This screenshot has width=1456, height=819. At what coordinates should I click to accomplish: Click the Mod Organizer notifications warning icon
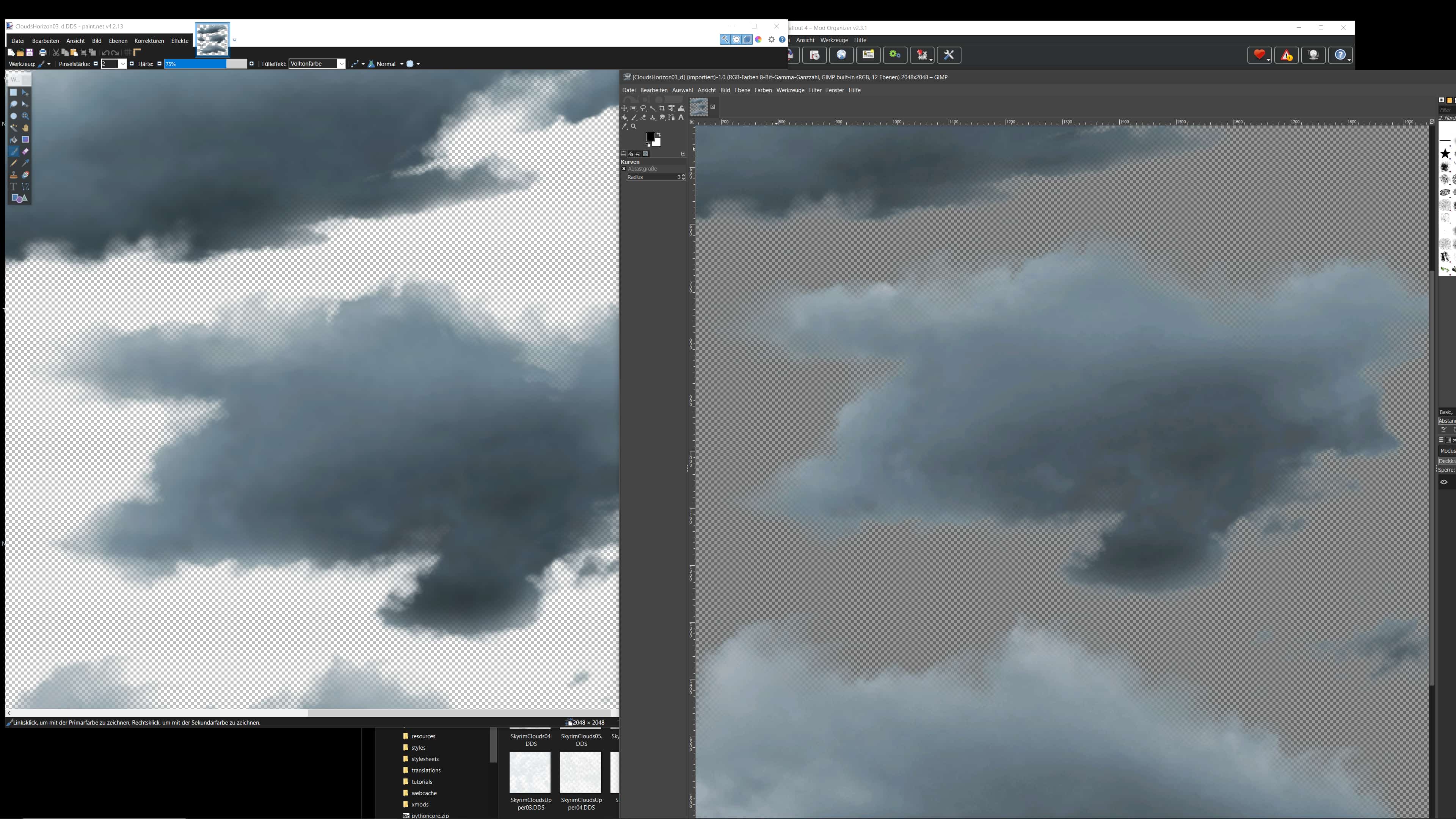1287,55
